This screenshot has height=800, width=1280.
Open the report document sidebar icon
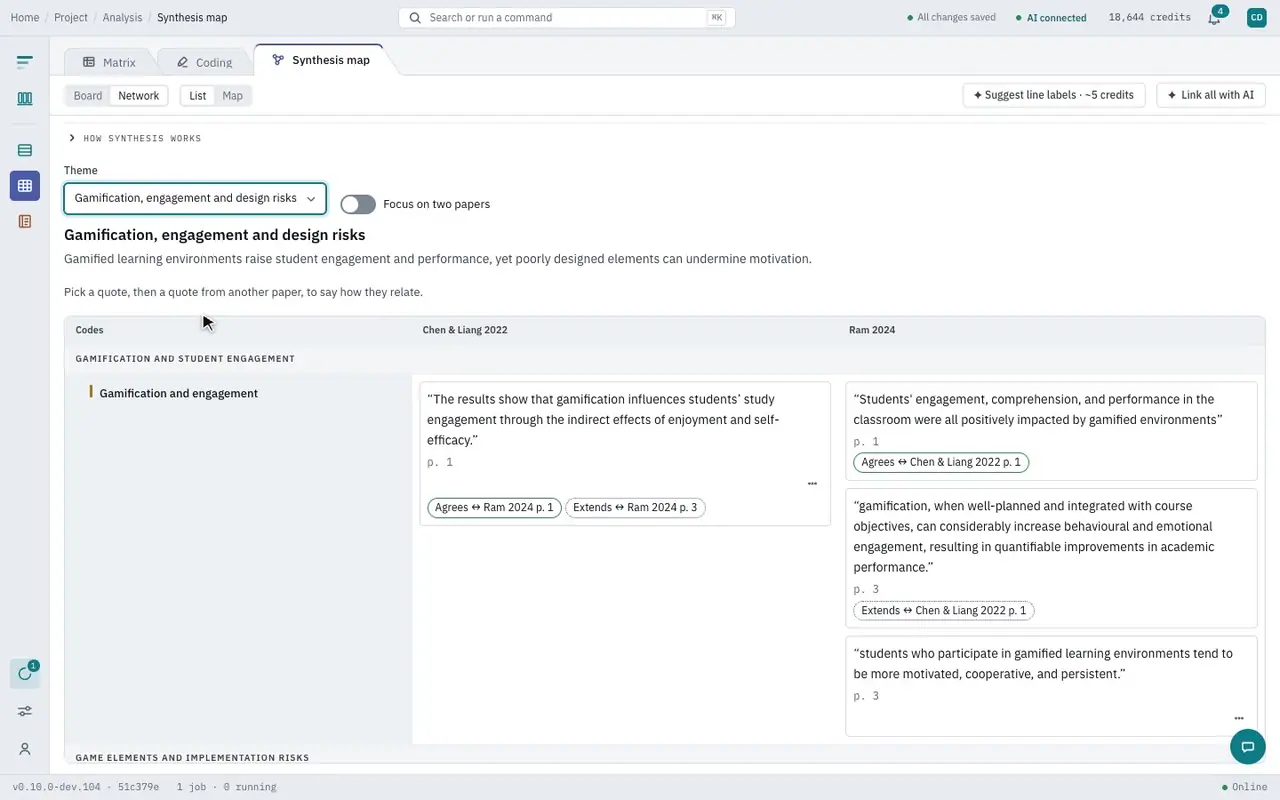pyautogui.click(x=25, y=221)
